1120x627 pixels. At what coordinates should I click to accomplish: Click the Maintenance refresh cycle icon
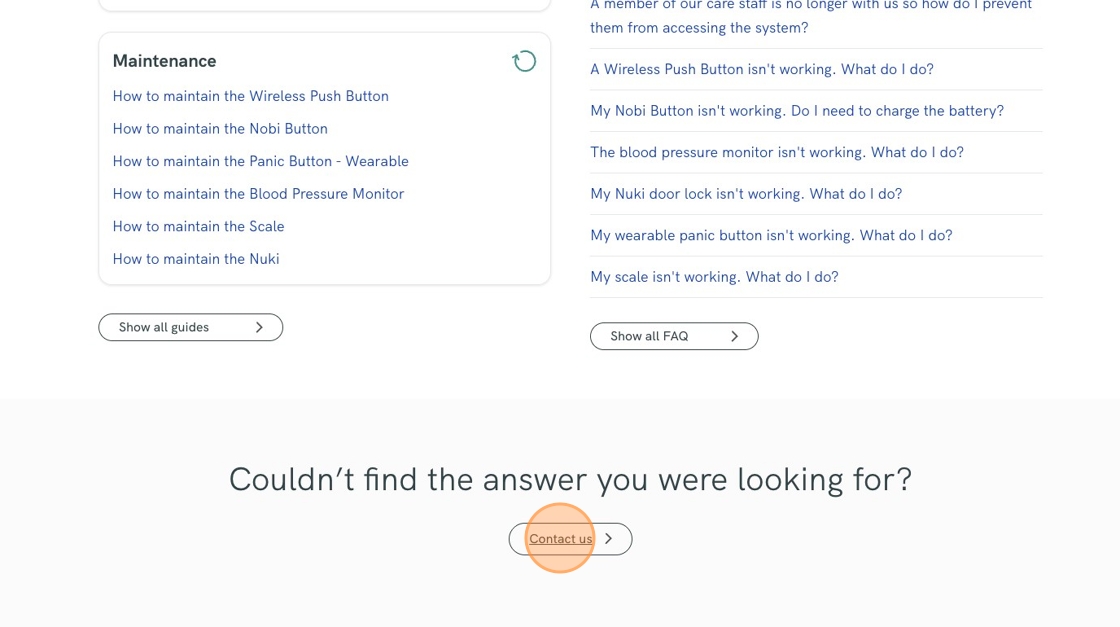pyautogui.click(x=524, y=62)
